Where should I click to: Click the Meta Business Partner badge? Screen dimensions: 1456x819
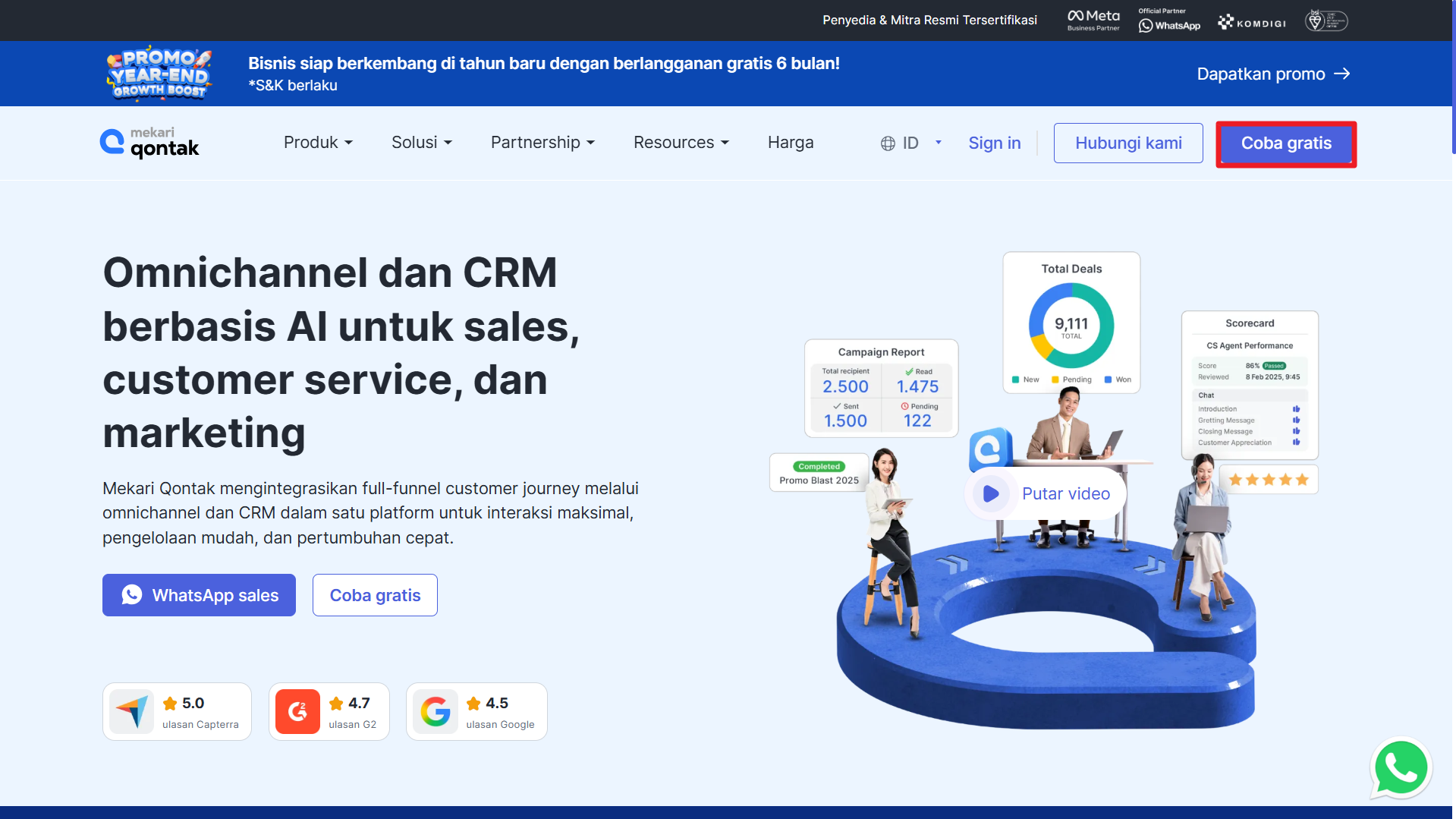[x=1093, y=20]
